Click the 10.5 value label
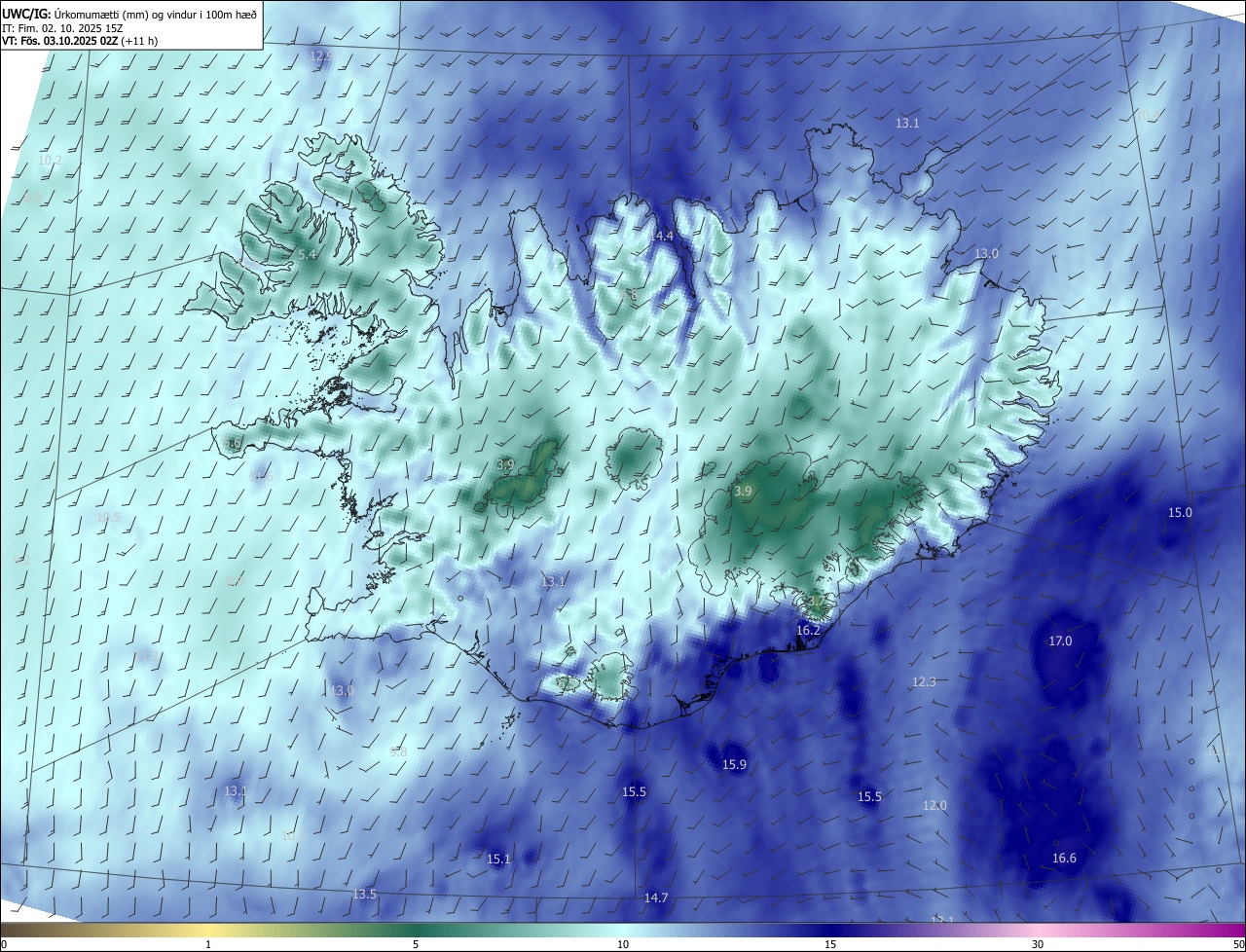Screen dimensions: 1246x952 tap(108, 518)
